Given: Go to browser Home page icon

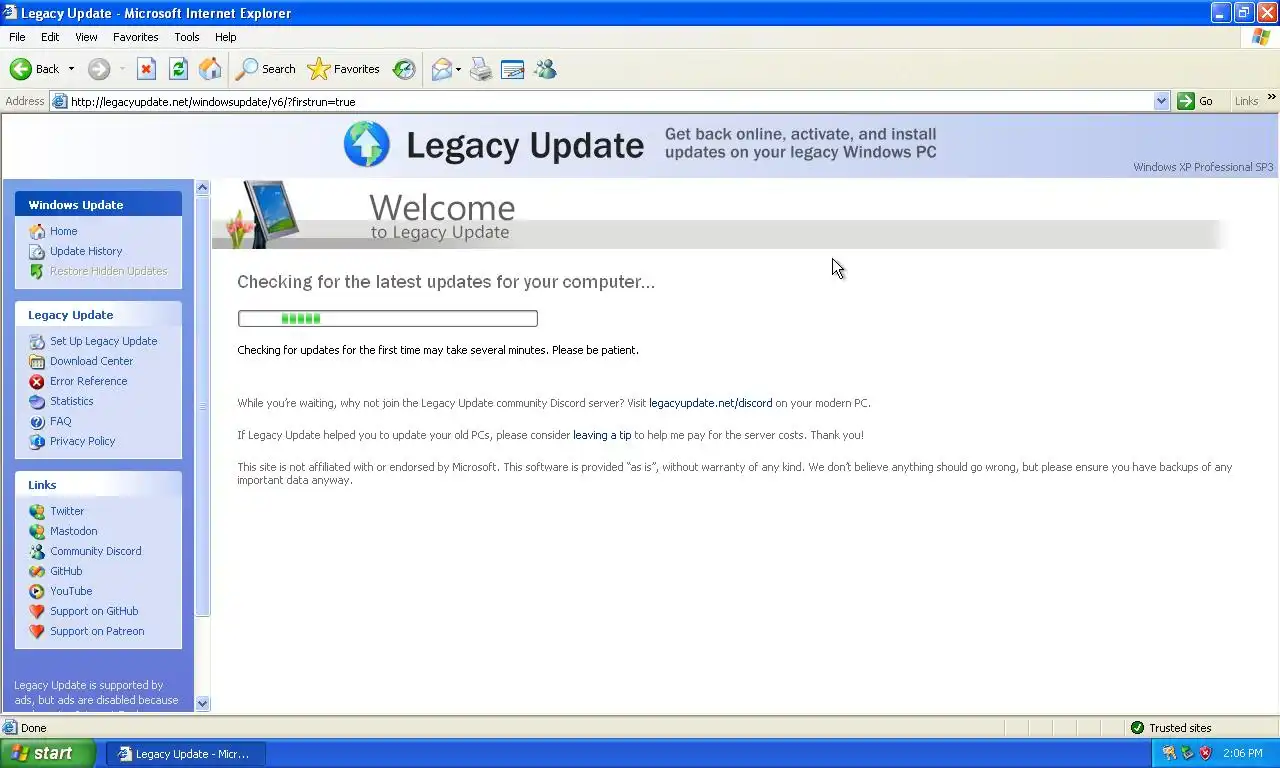Looking at the screenshot, I should (x=210, y=69).
